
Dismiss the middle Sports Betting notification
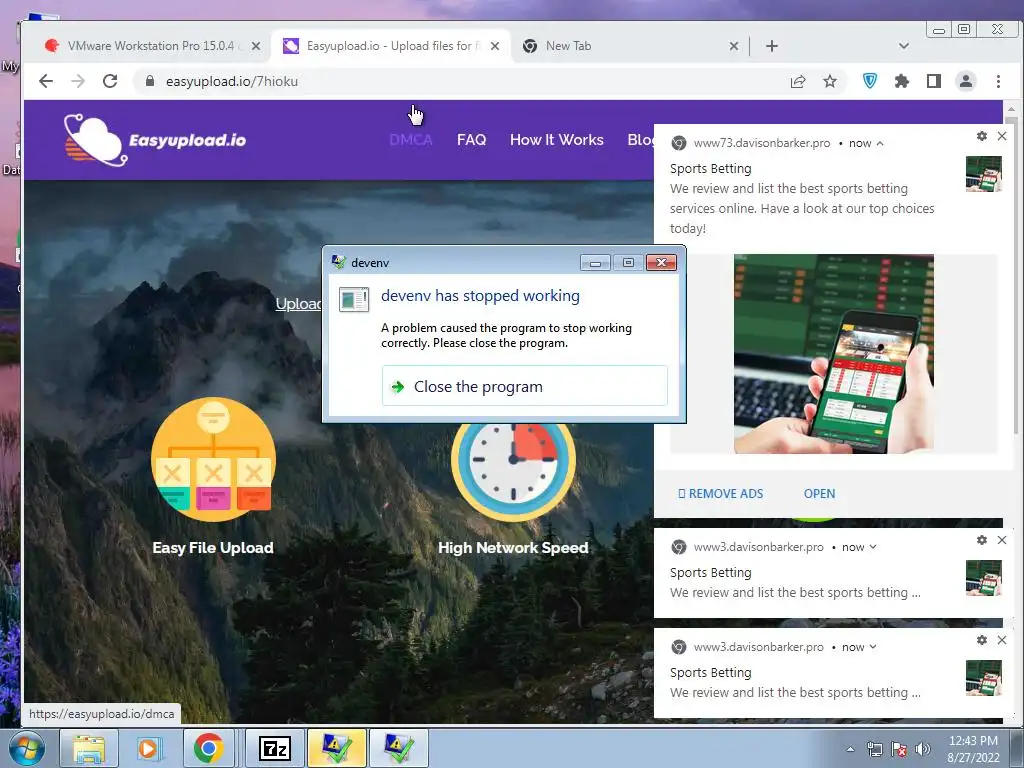pos(1002,540)
